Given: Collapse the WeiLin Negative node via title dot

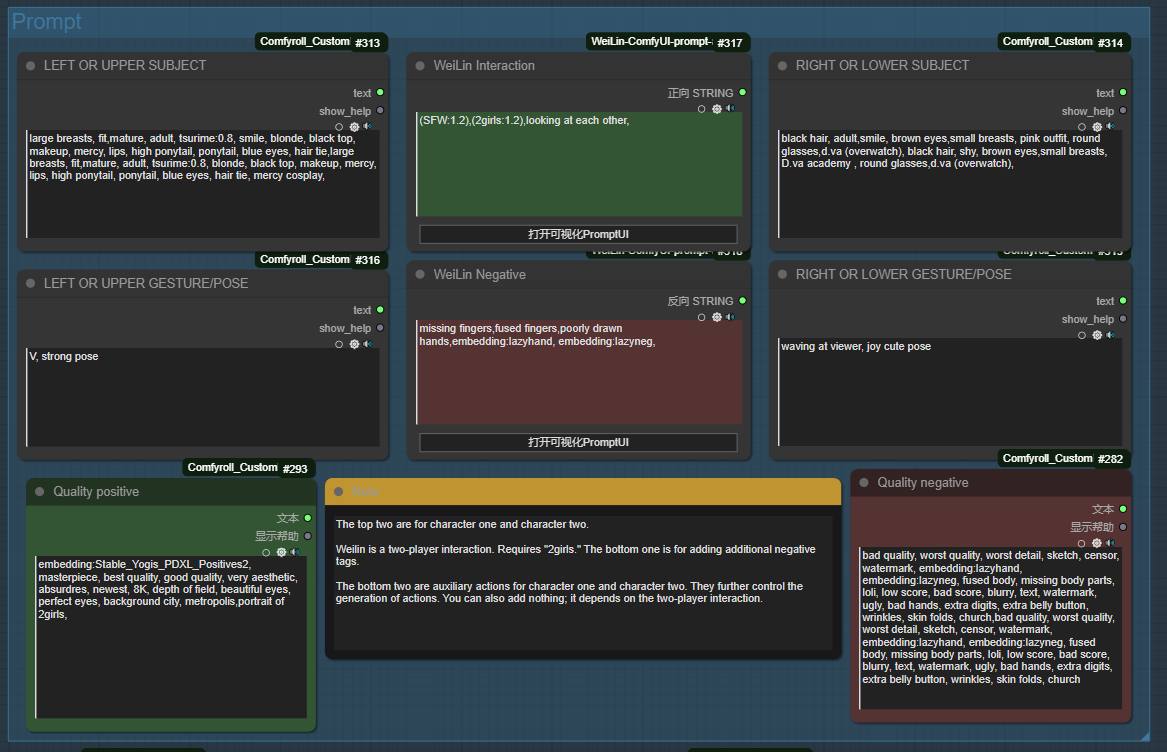Looking at the screenshot, I should (420, 275).
